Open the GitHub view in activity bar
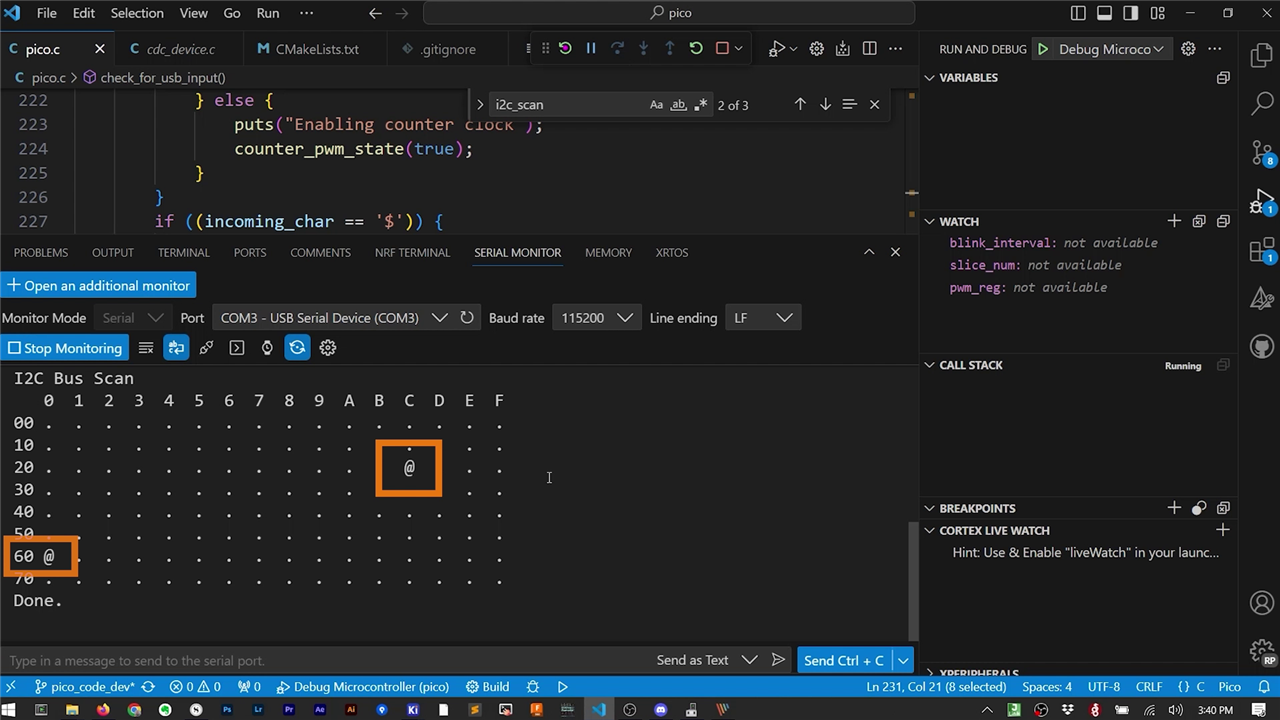 point(1262,348)
